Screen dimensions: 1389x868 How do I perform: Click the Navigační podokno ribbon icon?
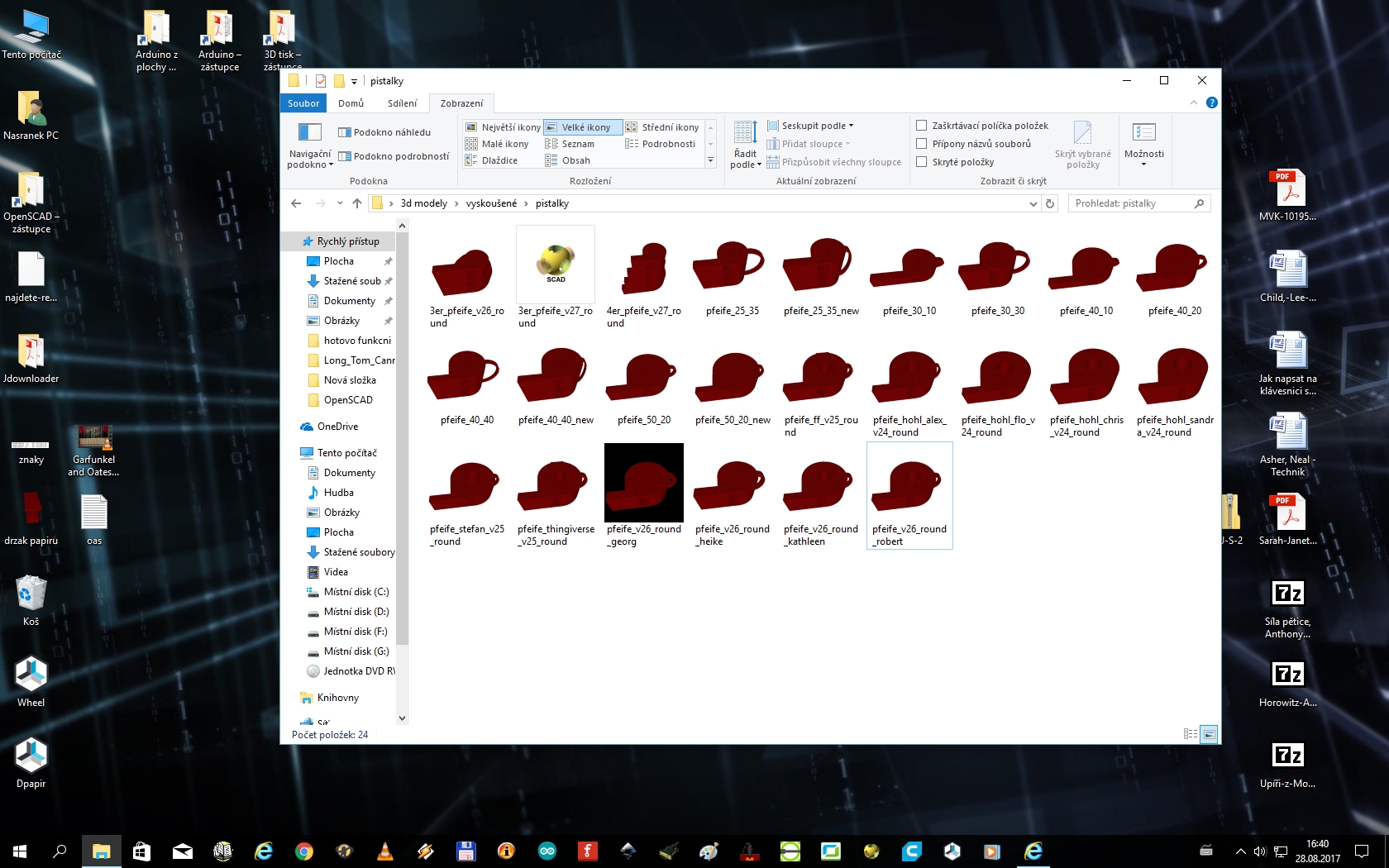click(x=309, y=134)
